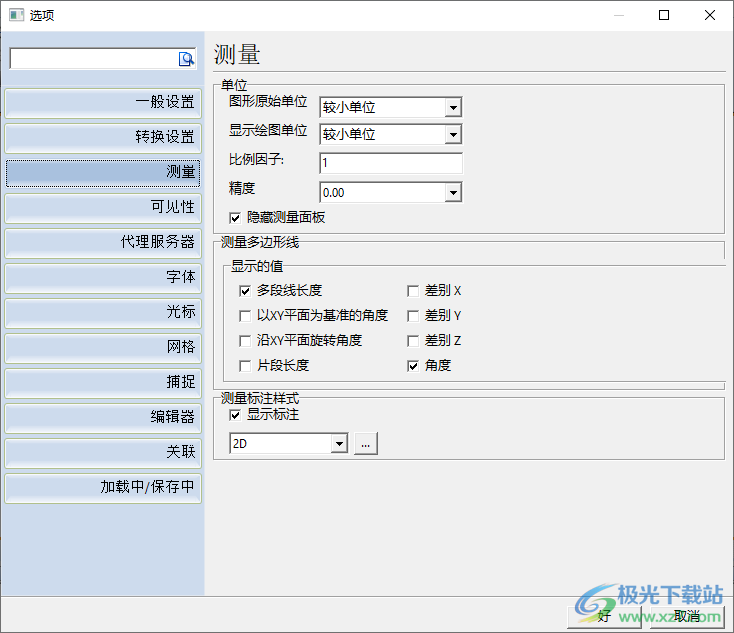Image resolution: width=734 pixels, height=633 pixels.
Task: Open the 光标 category
Action: [103, 312]
